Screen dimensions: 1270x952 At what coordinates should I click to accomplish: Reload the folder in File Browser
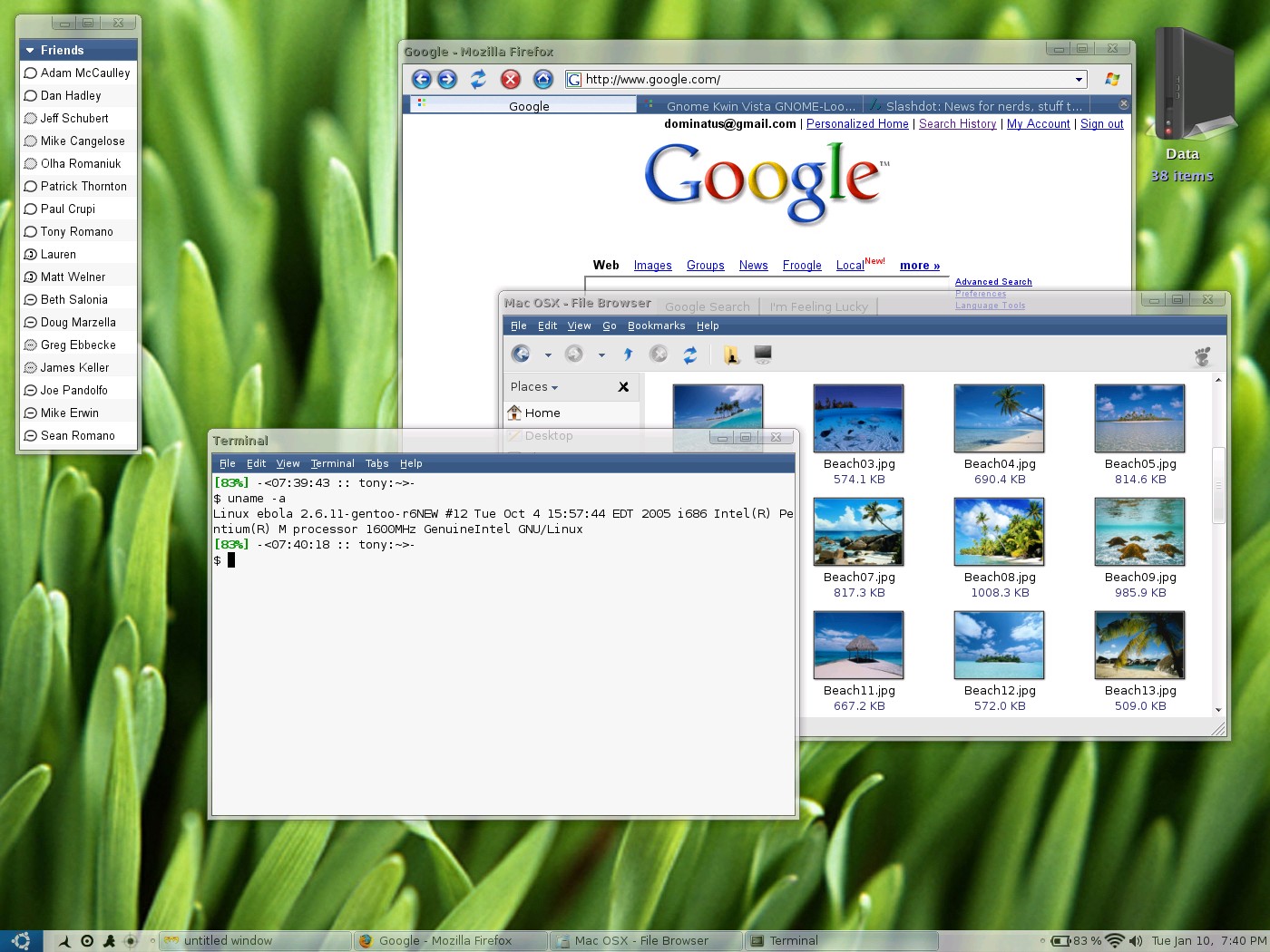(690, 355)
